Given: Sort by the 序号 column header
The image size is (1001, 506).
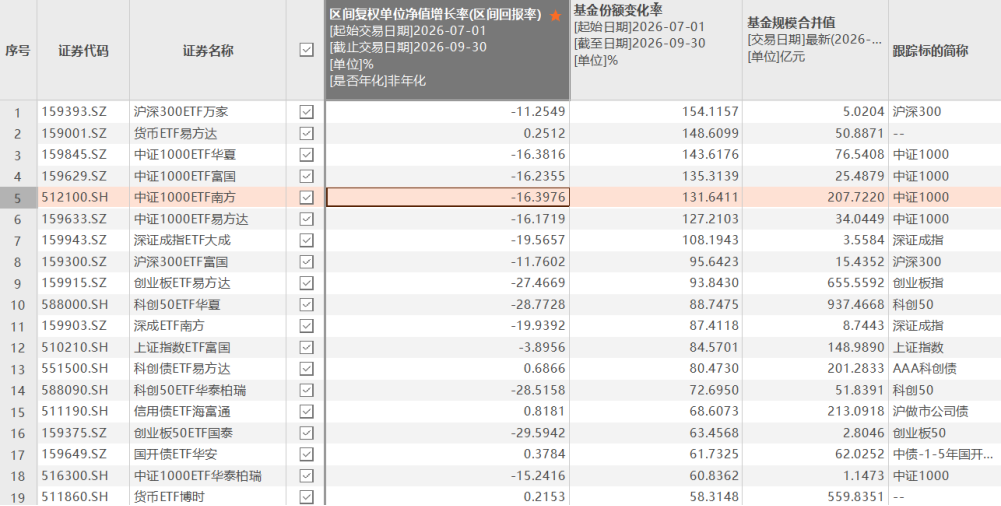Looking at the screenshot, I should (x=18, y=50).
